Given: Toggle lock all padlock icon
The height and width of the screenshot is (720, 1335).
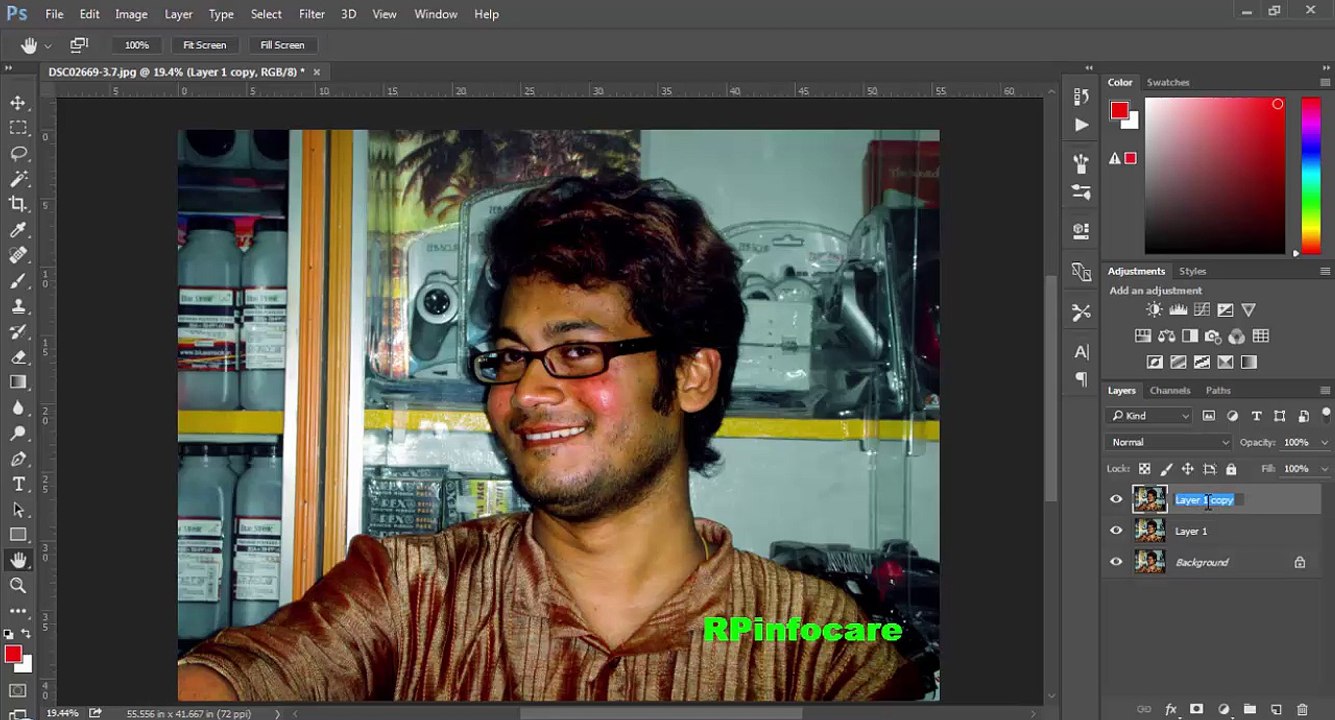Looking at the screenshot, I should coord(1231,469).
